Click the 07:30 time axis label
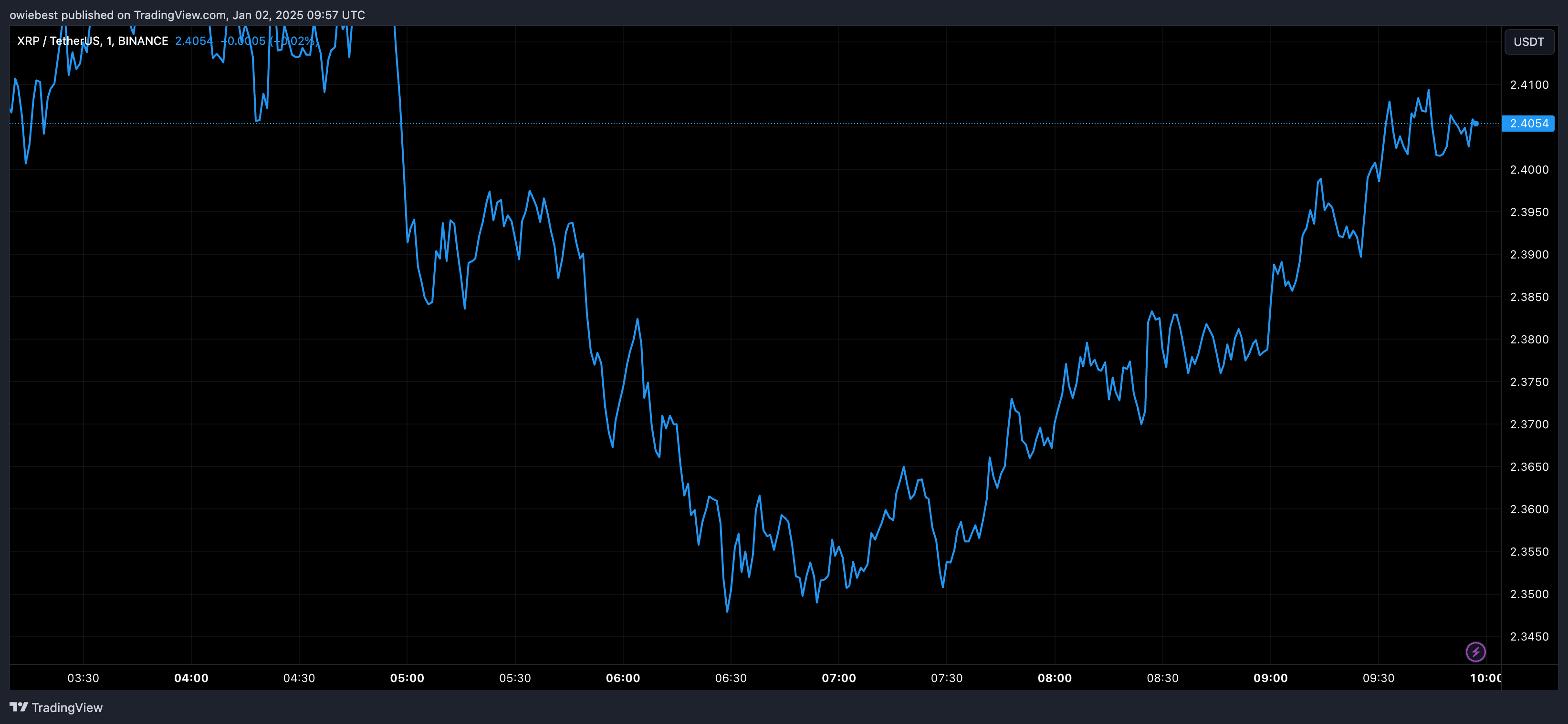 click(x=947, y=678)
